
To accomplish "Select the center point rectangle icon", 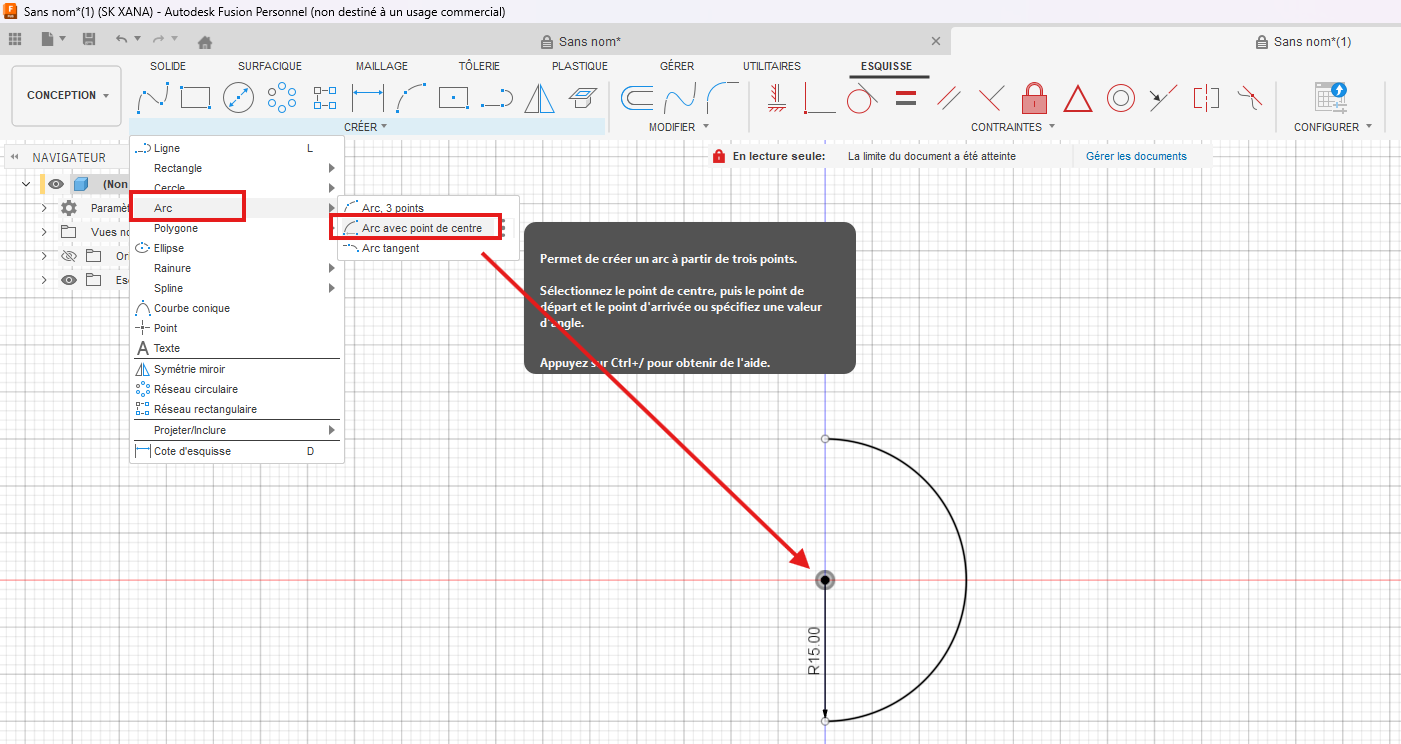I will click(454, 98).
